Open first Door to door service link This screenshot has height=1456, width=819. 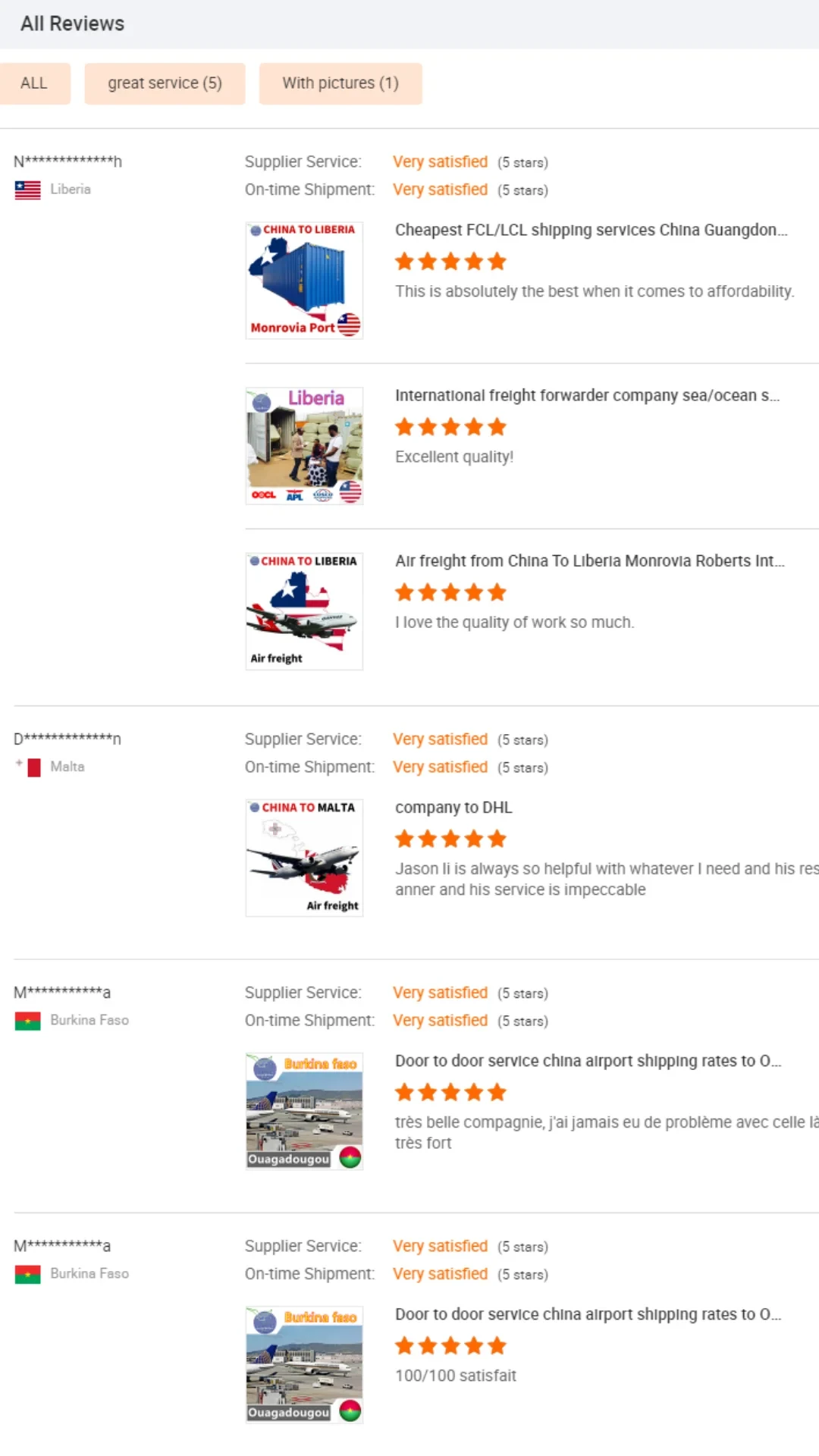[588, 1061]
